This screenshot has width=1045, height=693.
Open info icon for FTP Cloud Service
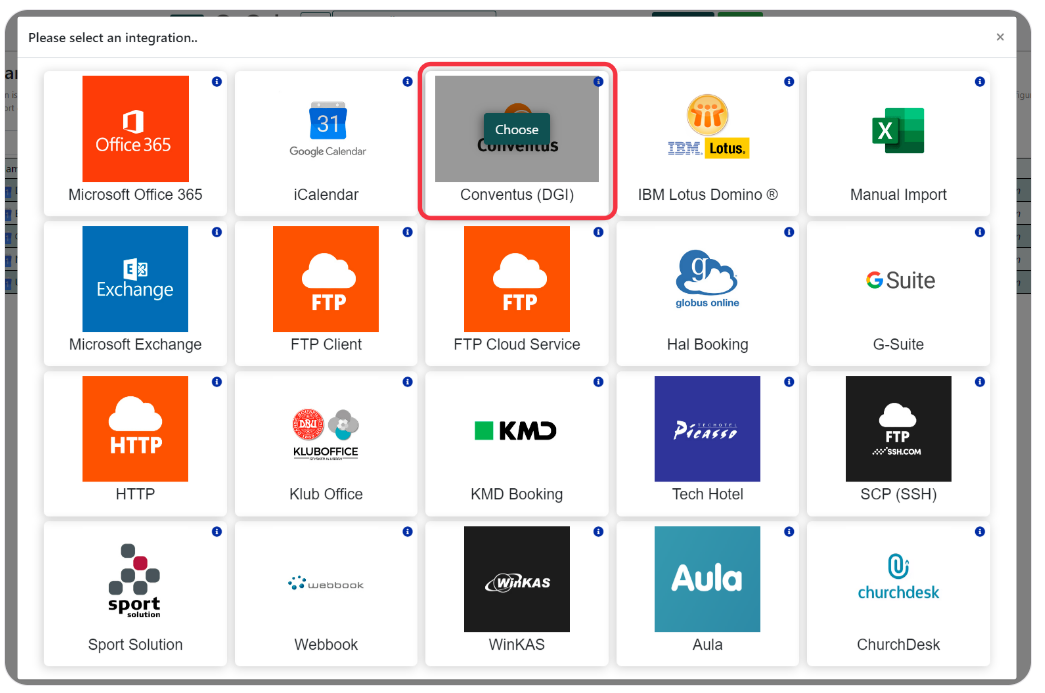[x=598, y=232]
